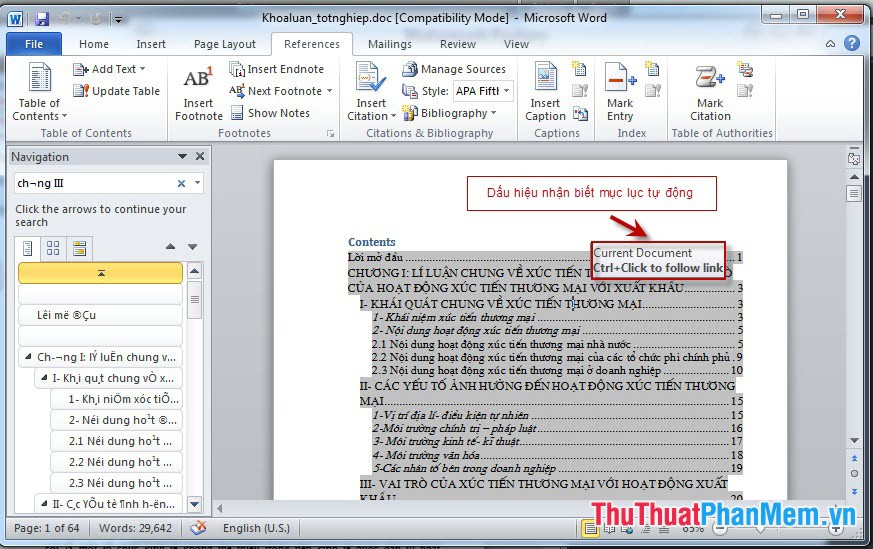The height and width of the screenshot is (549, 873).
Task: Click English (U.S.) language in status bar
Action: pyautogui.click(x=256, y=528)
